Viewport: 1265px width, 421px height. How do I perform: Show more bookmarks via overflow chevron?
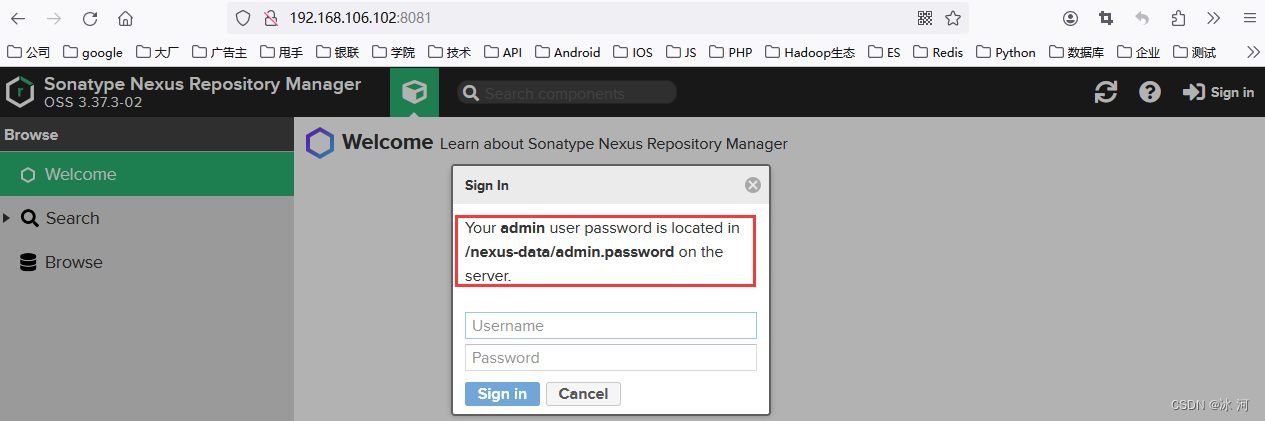click(x=1252, y=52)
